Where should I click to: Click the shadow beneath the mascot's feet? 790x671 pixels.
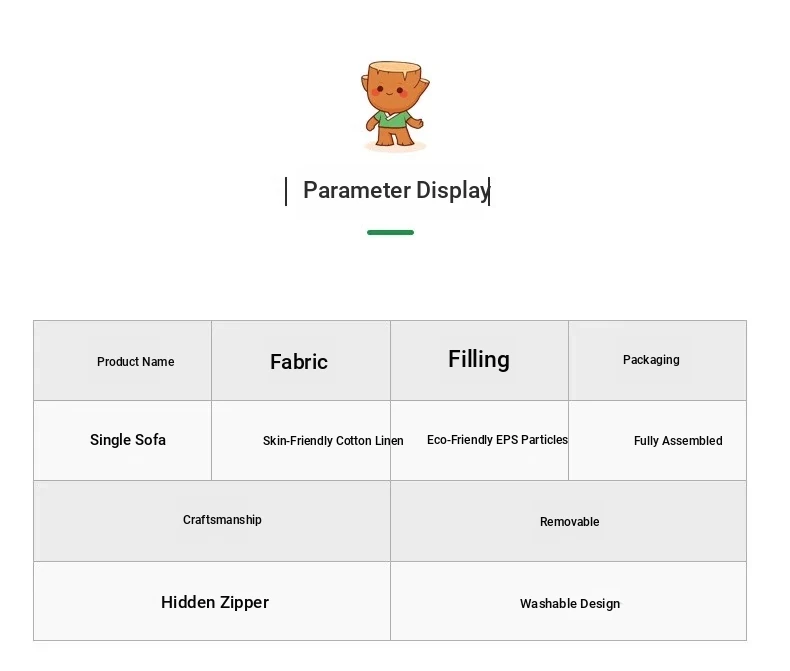[395, 147]
